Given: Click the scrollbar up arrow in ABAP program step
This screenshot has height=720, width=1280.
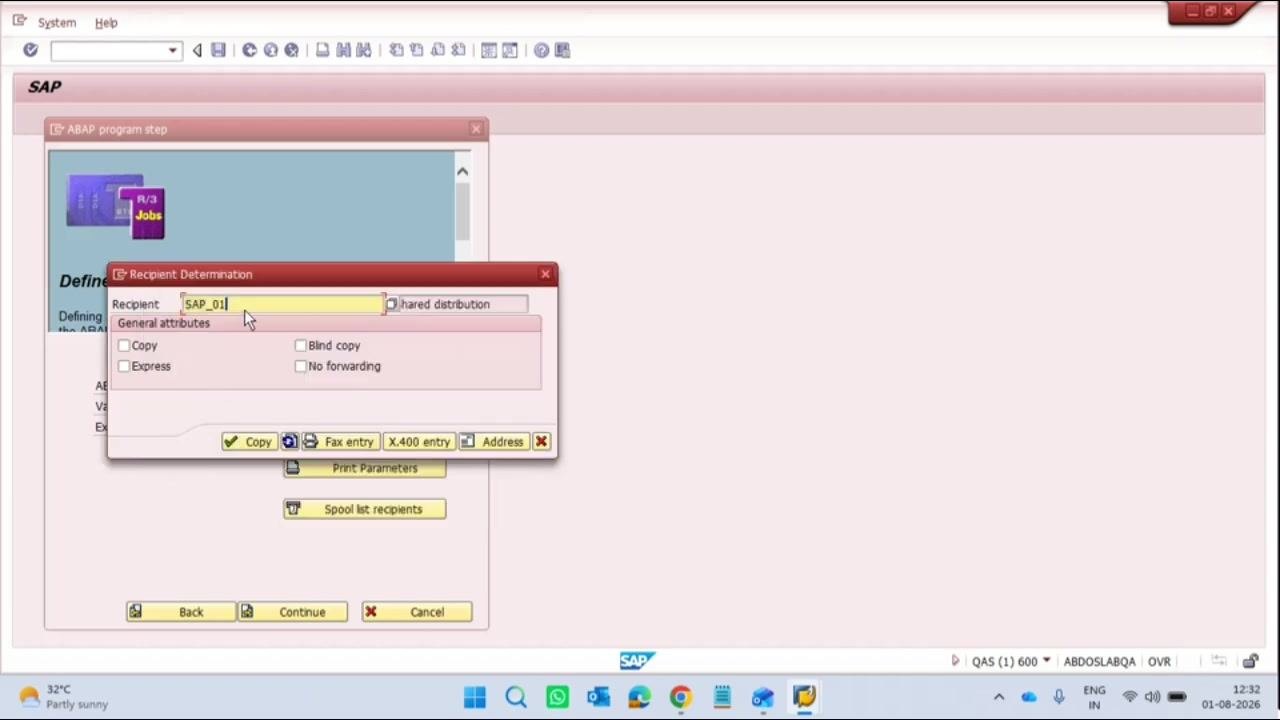Looking at the screenshot, I should pos(462,172).
